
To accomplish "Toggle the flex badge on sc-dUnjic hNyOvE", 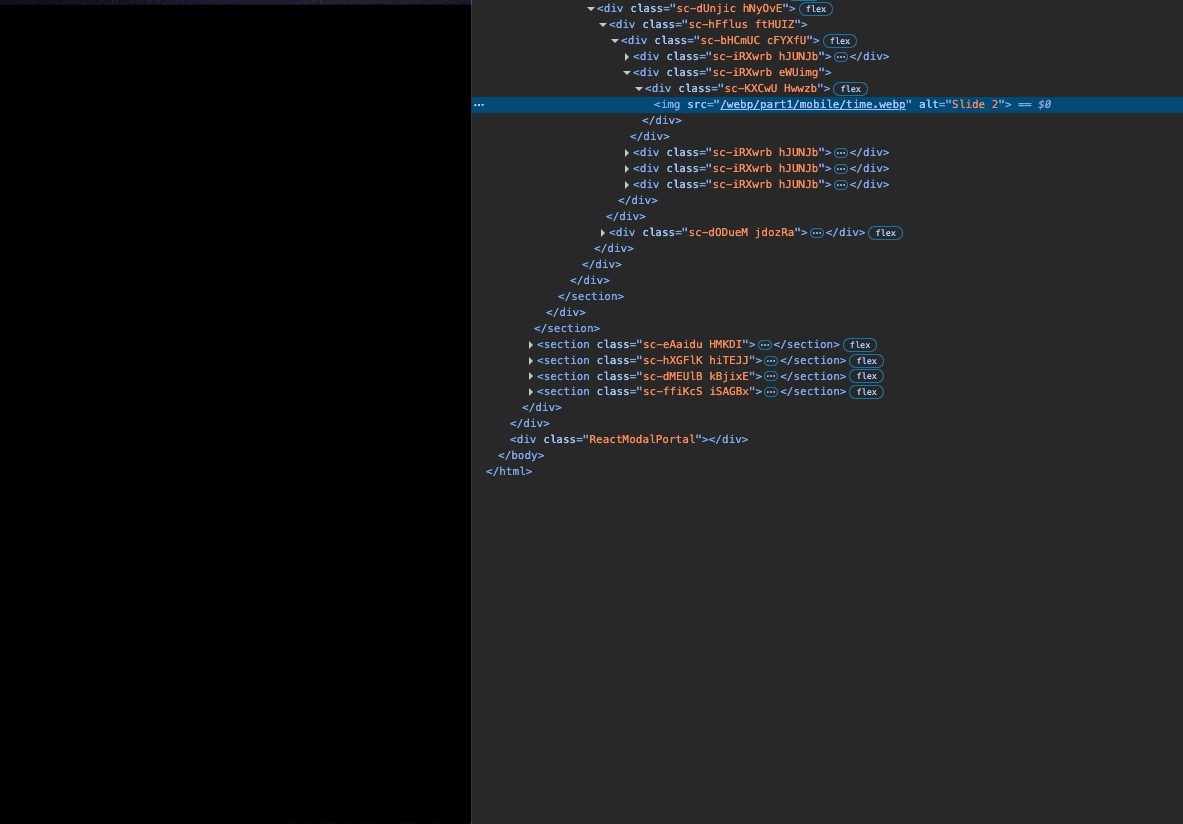I will [x=815, y=8].
